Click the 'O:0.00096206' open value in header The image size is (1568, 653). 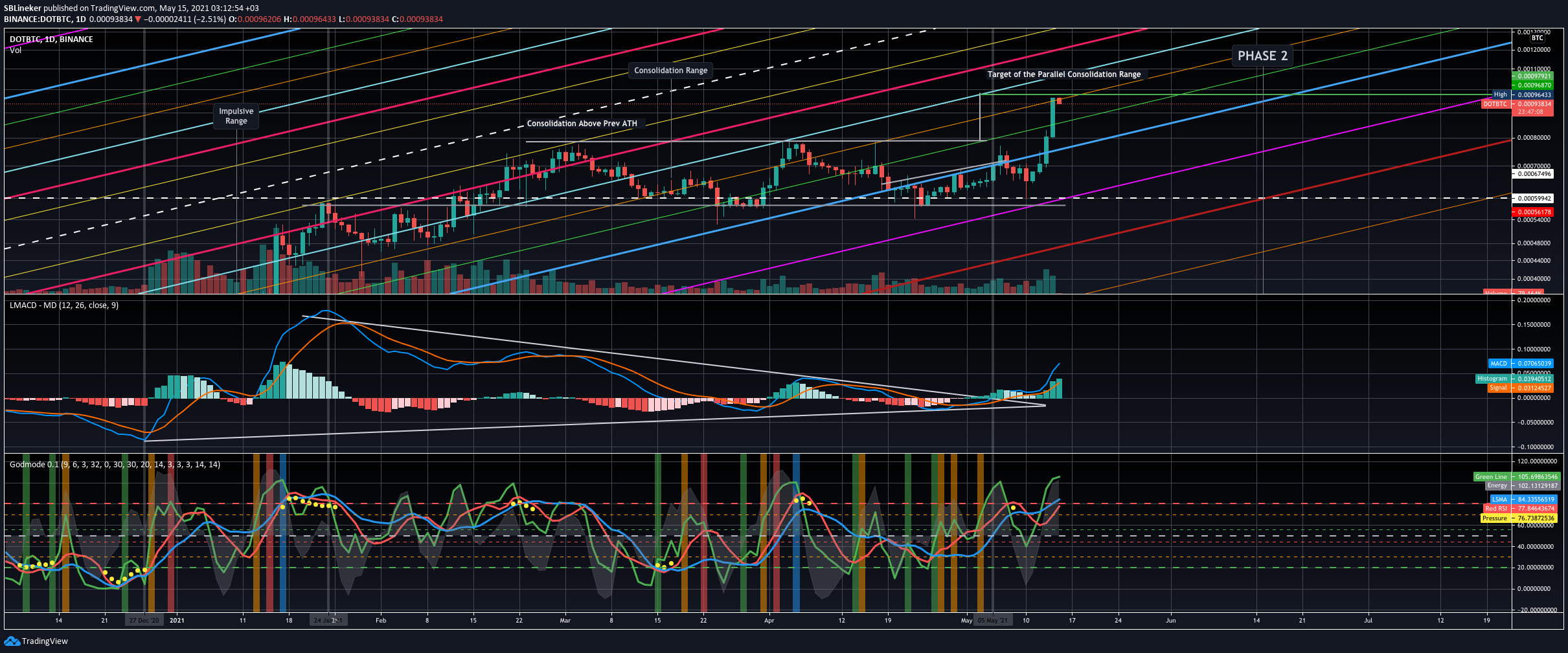[255, 19]
